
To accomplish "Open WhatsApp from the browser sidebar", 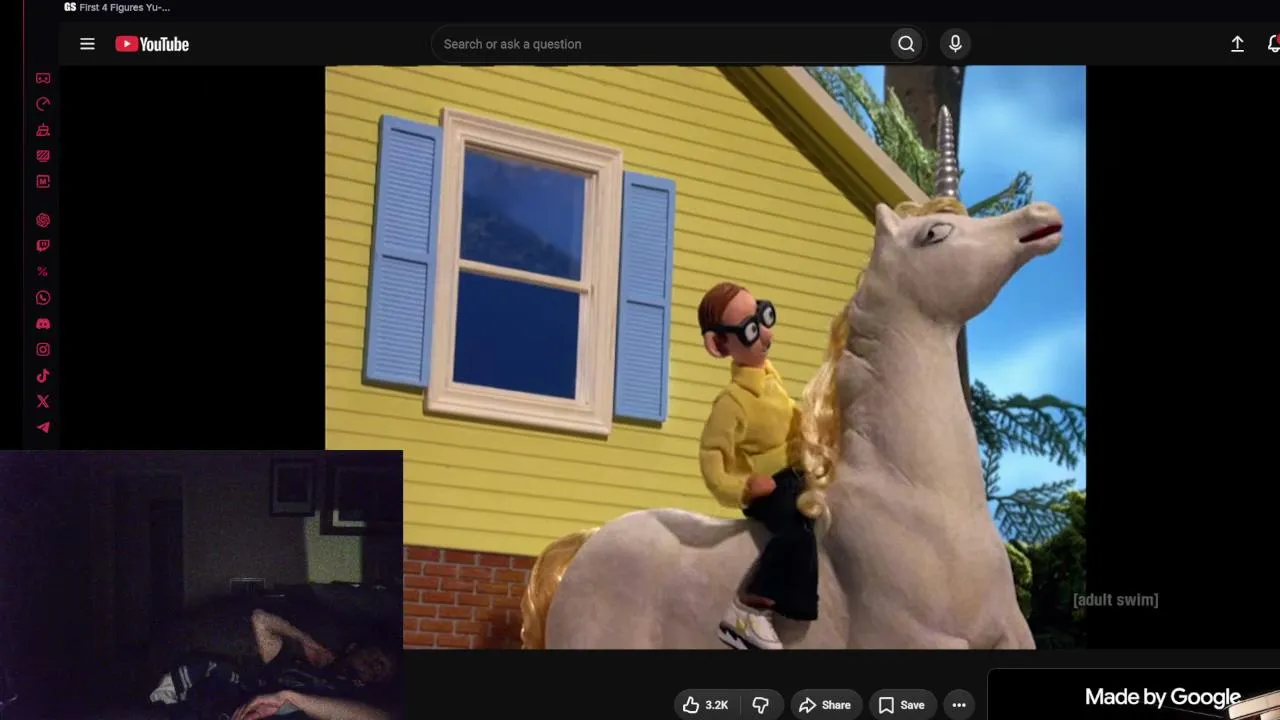I will 43,298.
